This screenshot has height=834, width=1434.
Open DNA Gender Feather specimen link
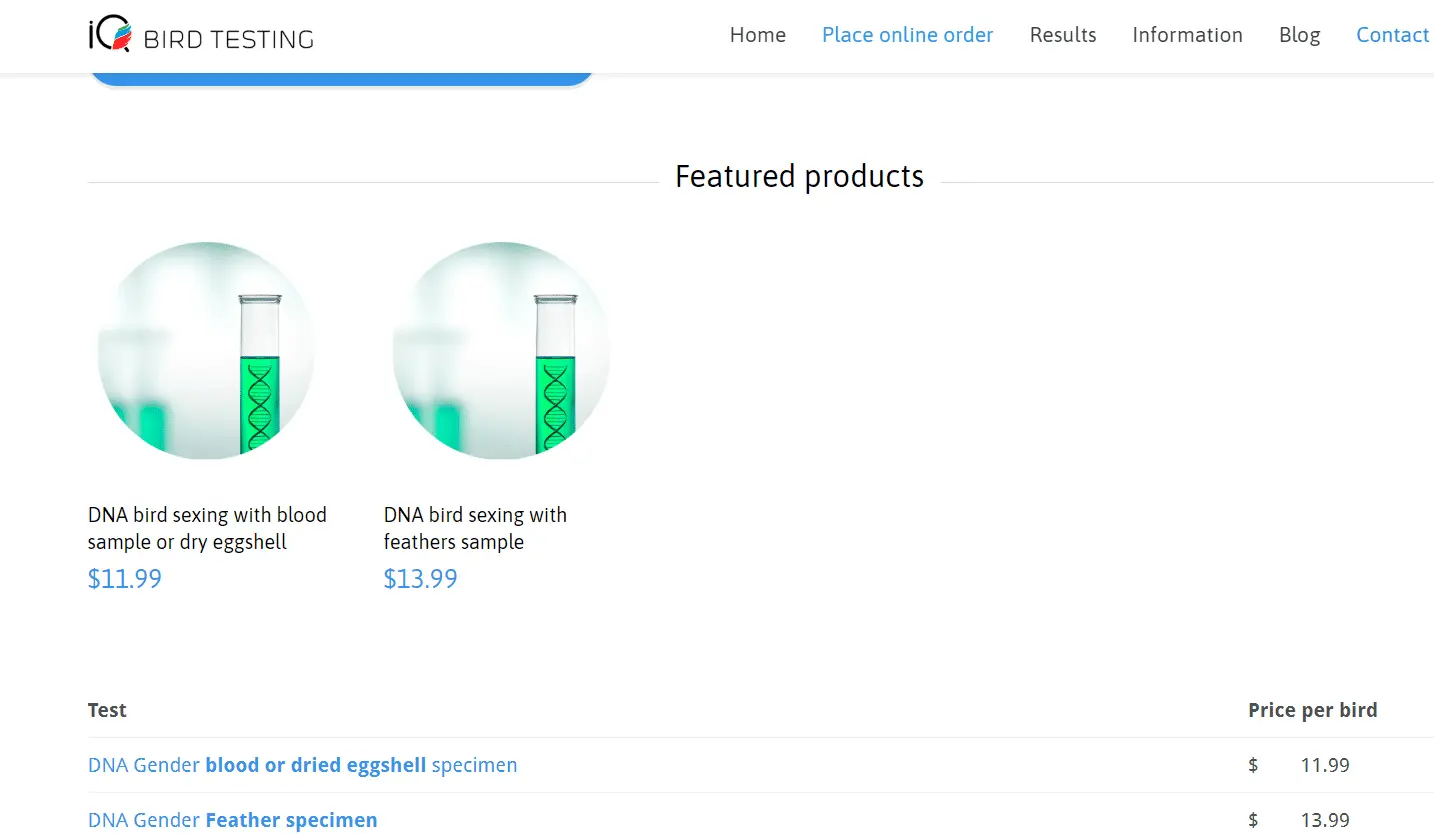tap(233, 820)
